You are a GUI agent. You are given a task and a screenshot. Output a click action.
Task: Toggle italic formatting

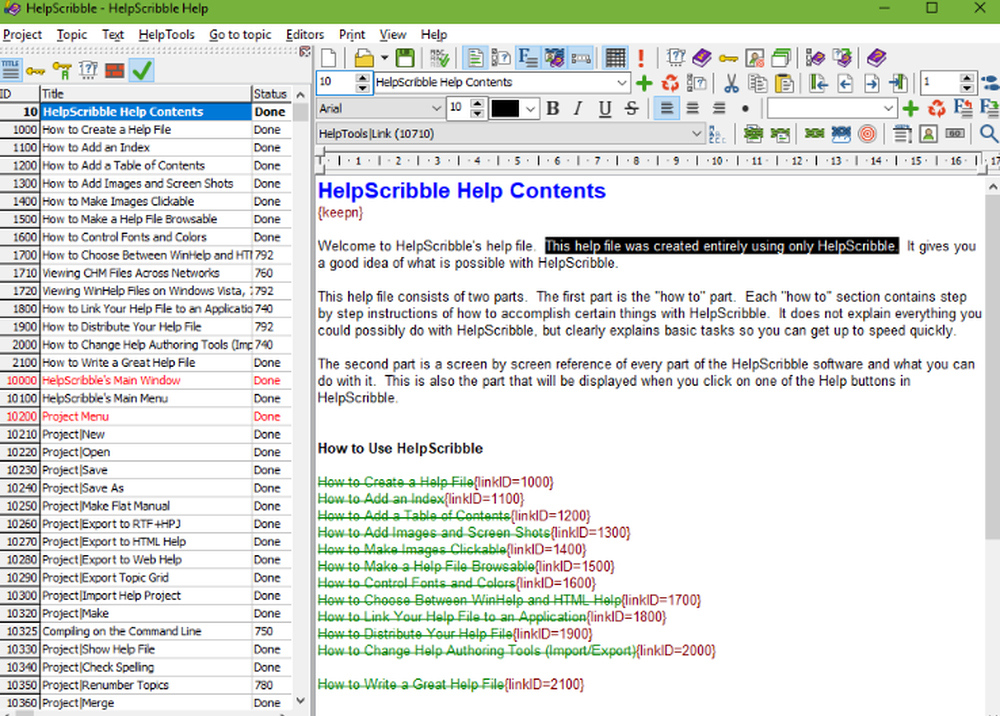pyautogui.click(x=578, y=109)
